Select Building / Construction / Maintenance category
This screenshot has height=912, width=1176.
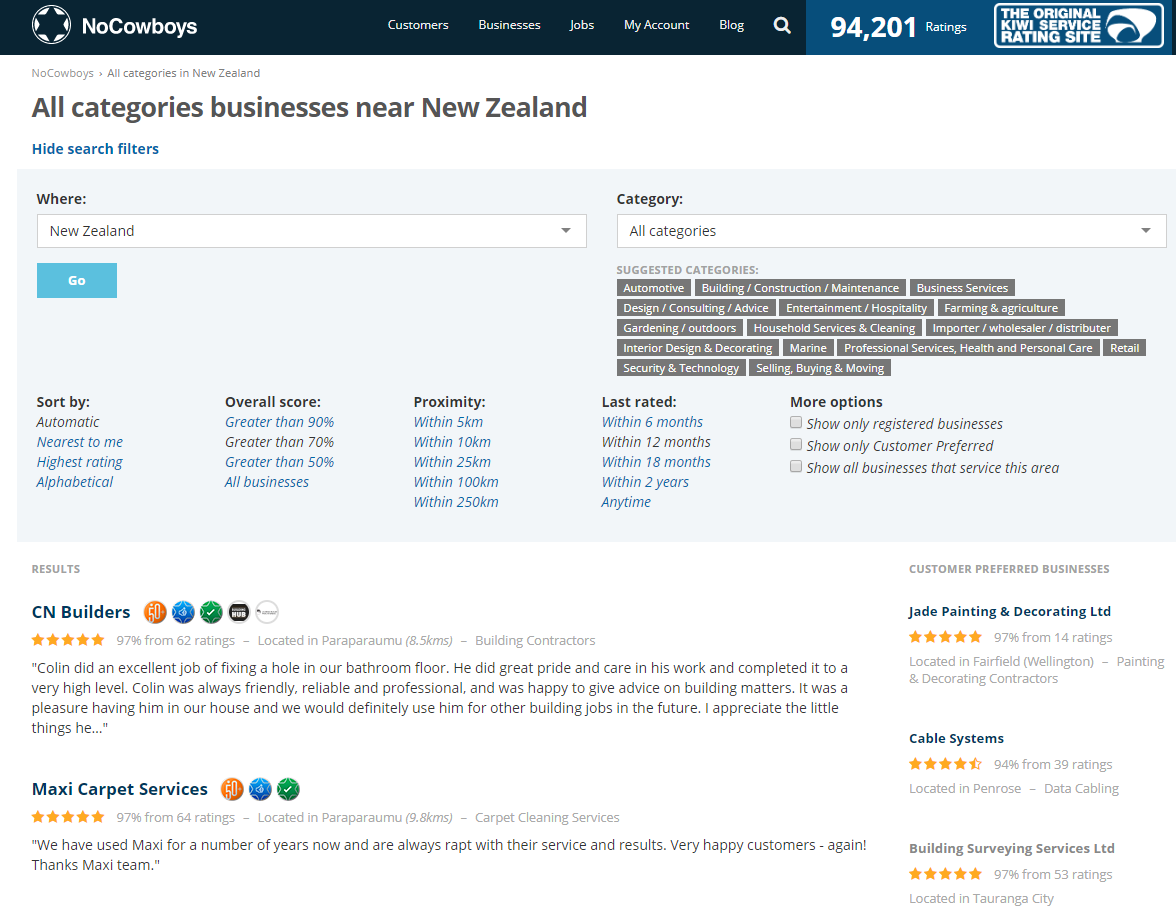click(x=800, y=288)
